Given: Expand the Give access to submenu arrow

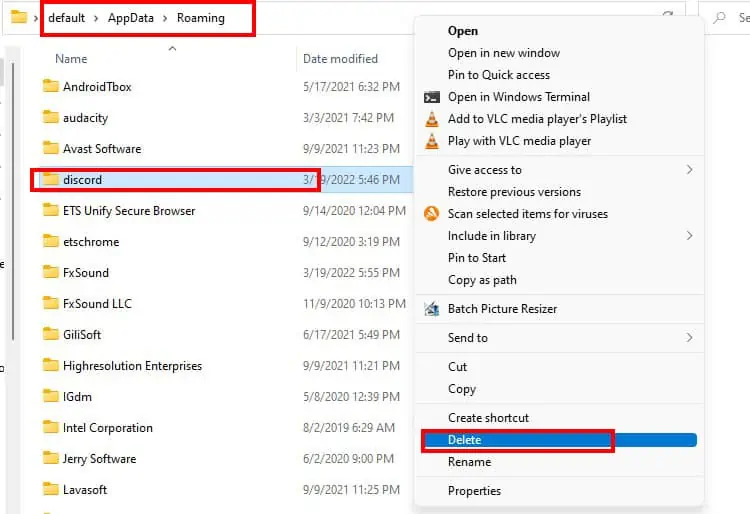Looking at the screenshot, I should pos(689,170).
